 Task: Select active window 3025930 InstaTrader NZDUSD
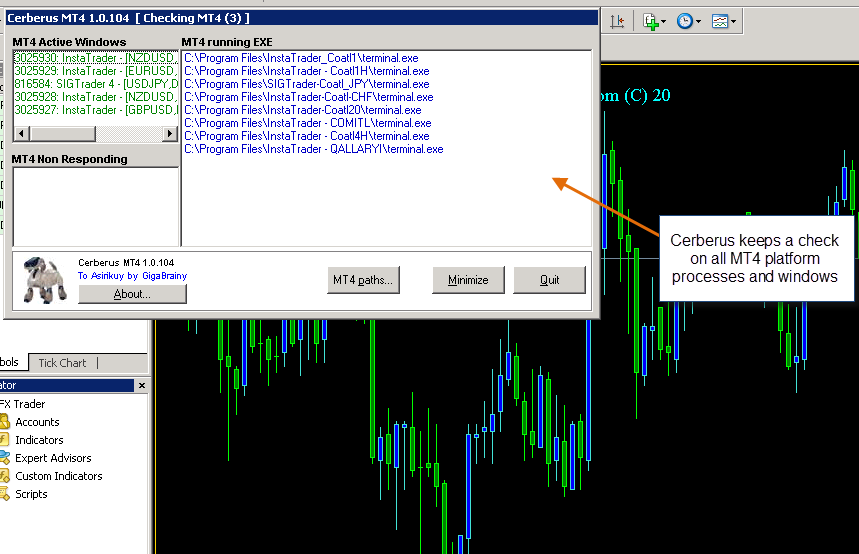[96, 58]
